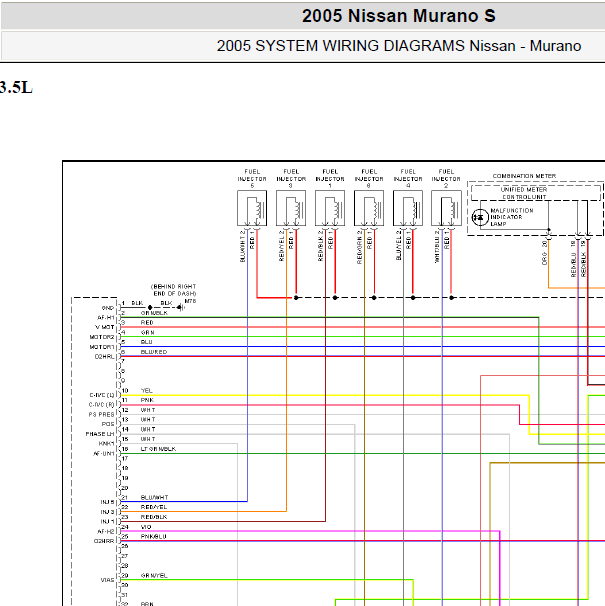Select the 'BLU/RED' wire label at pin 6
The image size is (605, 606).
[x=154, y=352]
